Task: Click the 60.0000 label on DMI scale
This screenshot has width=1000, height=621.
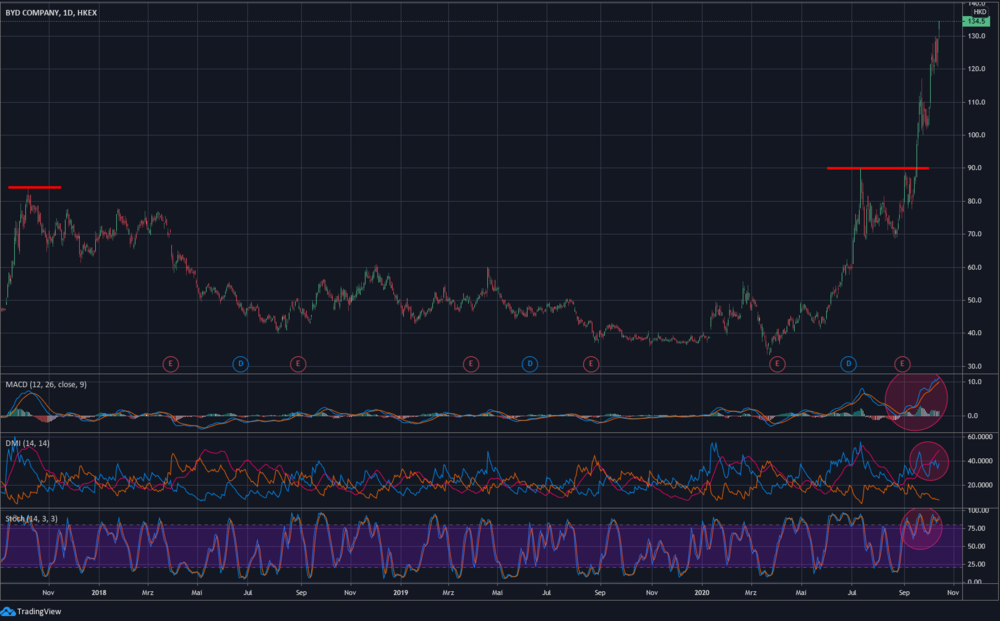Action: point(980,437)
